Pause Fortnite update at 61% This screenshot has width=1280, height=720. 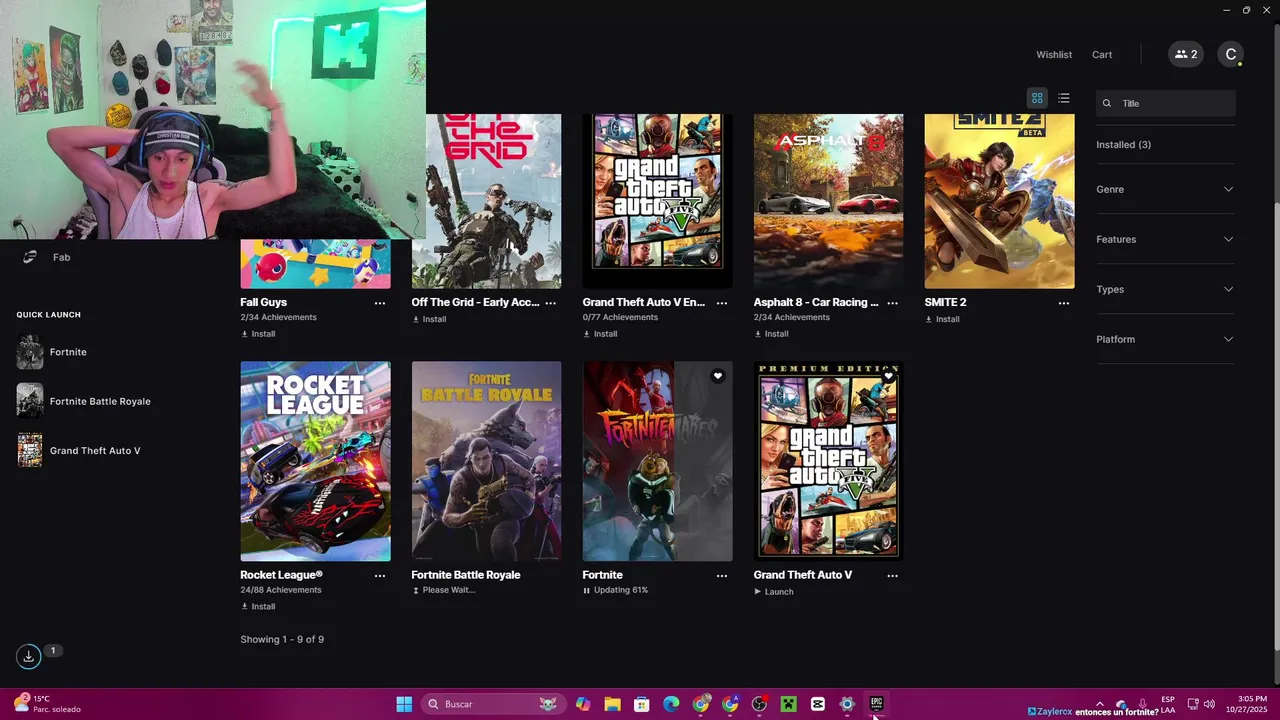615,590
